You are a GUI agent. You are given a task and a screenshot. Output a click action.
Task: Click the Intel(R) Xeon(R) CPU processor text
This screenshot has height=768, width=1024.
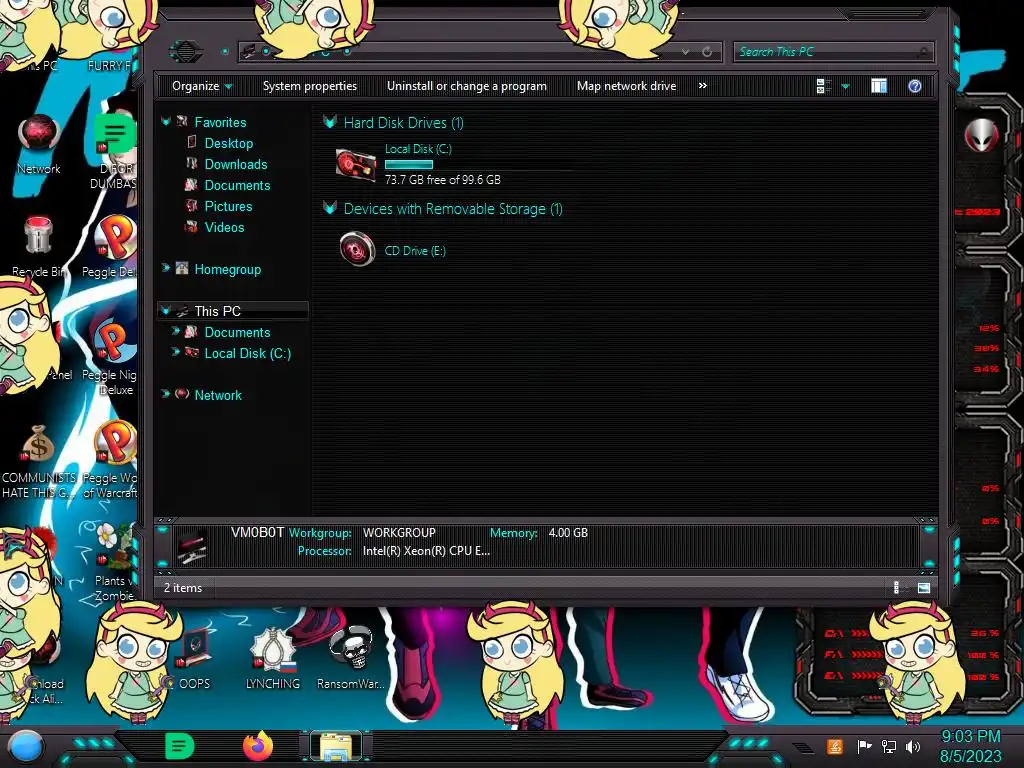[426, 551]
